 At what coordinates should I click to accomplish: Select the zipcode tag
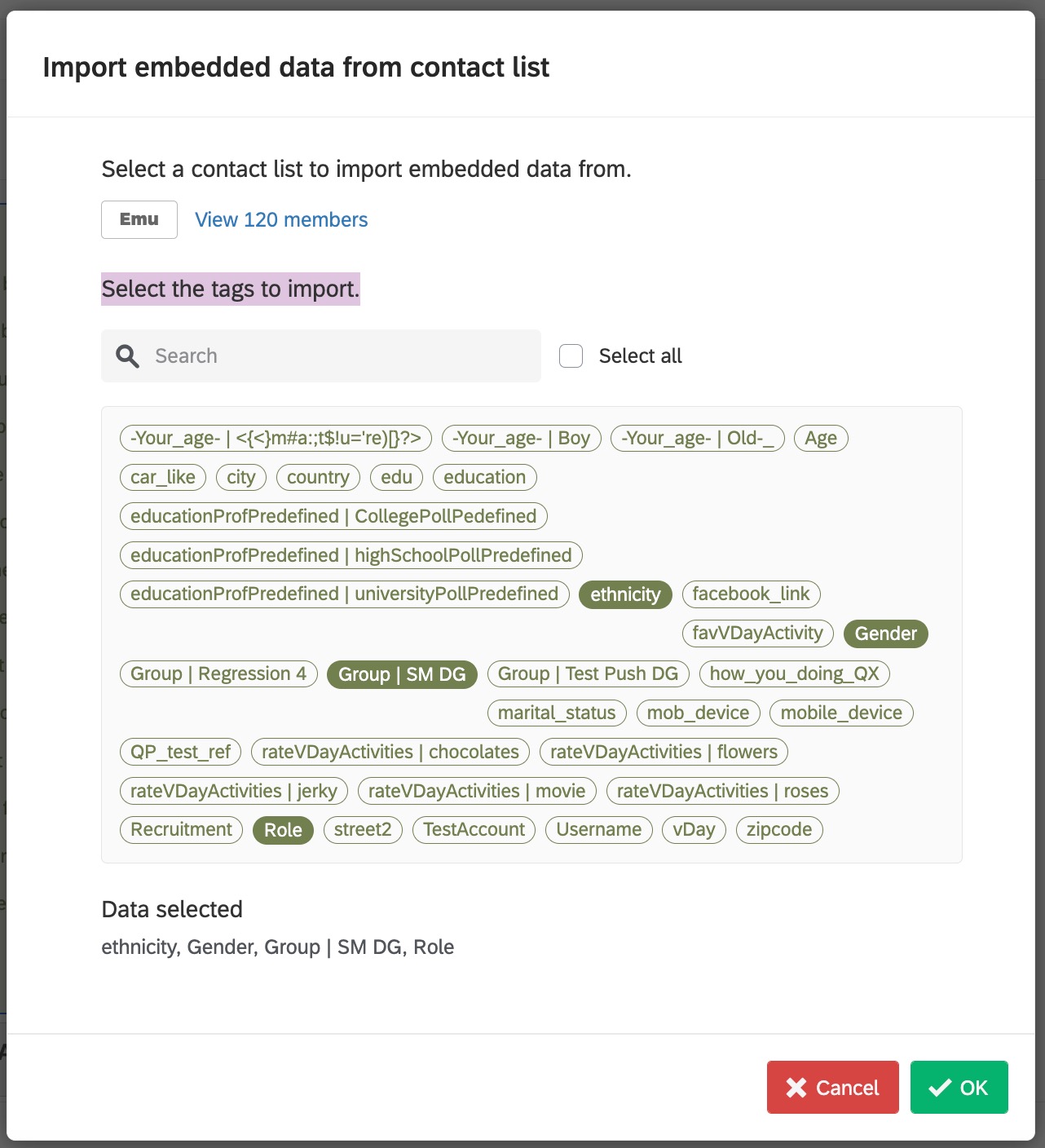pyautogui.click(x=778, y=829)
